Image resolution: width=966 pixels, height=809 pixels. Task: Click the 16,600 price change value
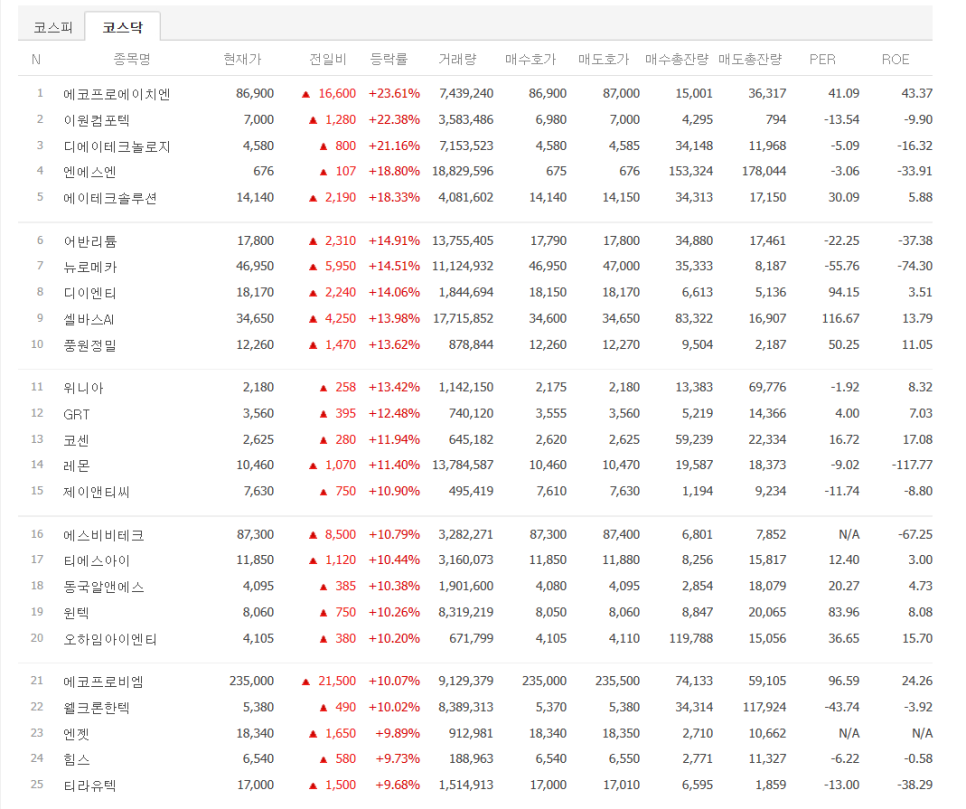coord(337,94)
